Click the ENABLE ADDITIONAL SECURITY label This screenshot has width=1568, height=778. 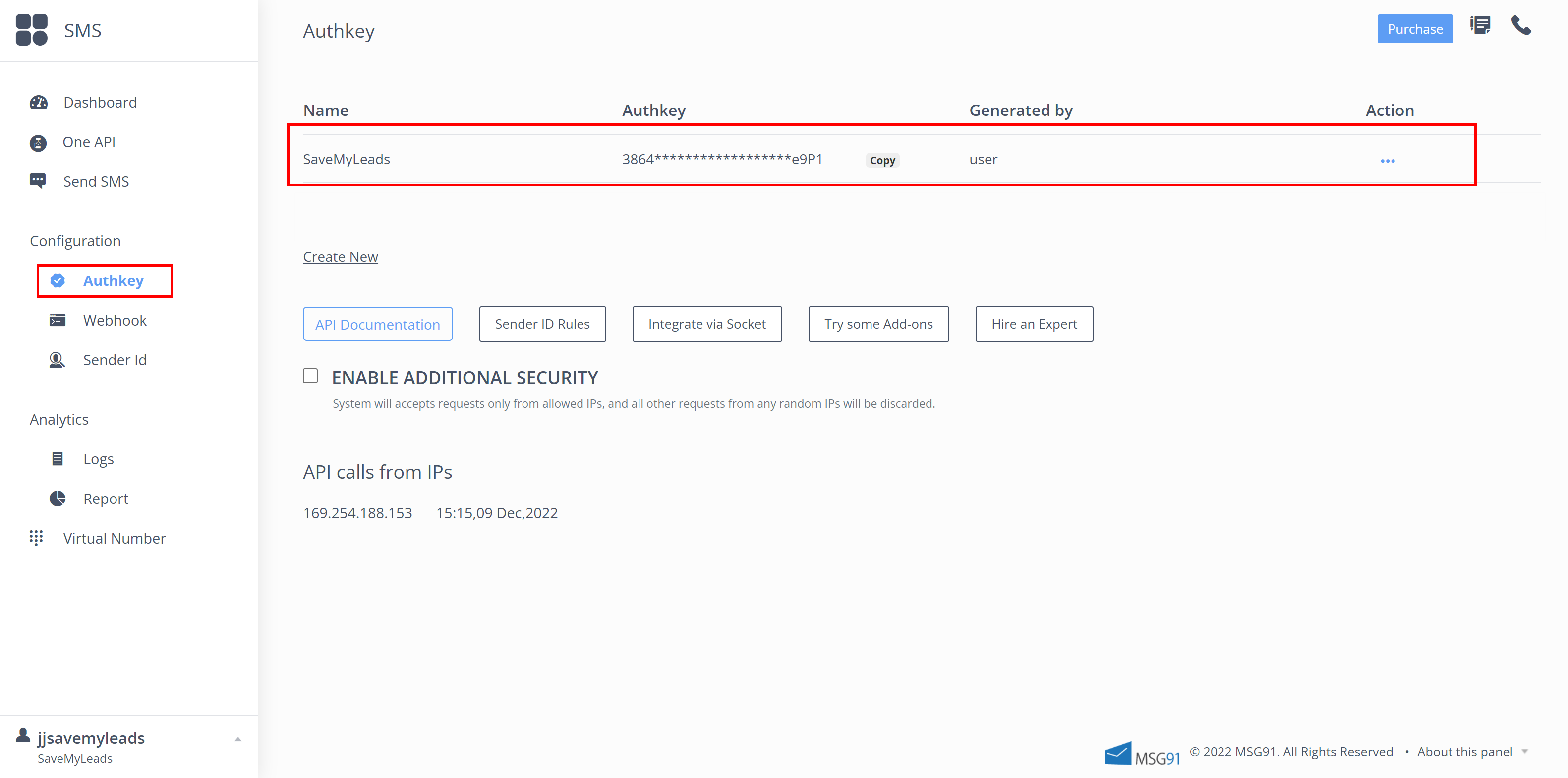465,378
